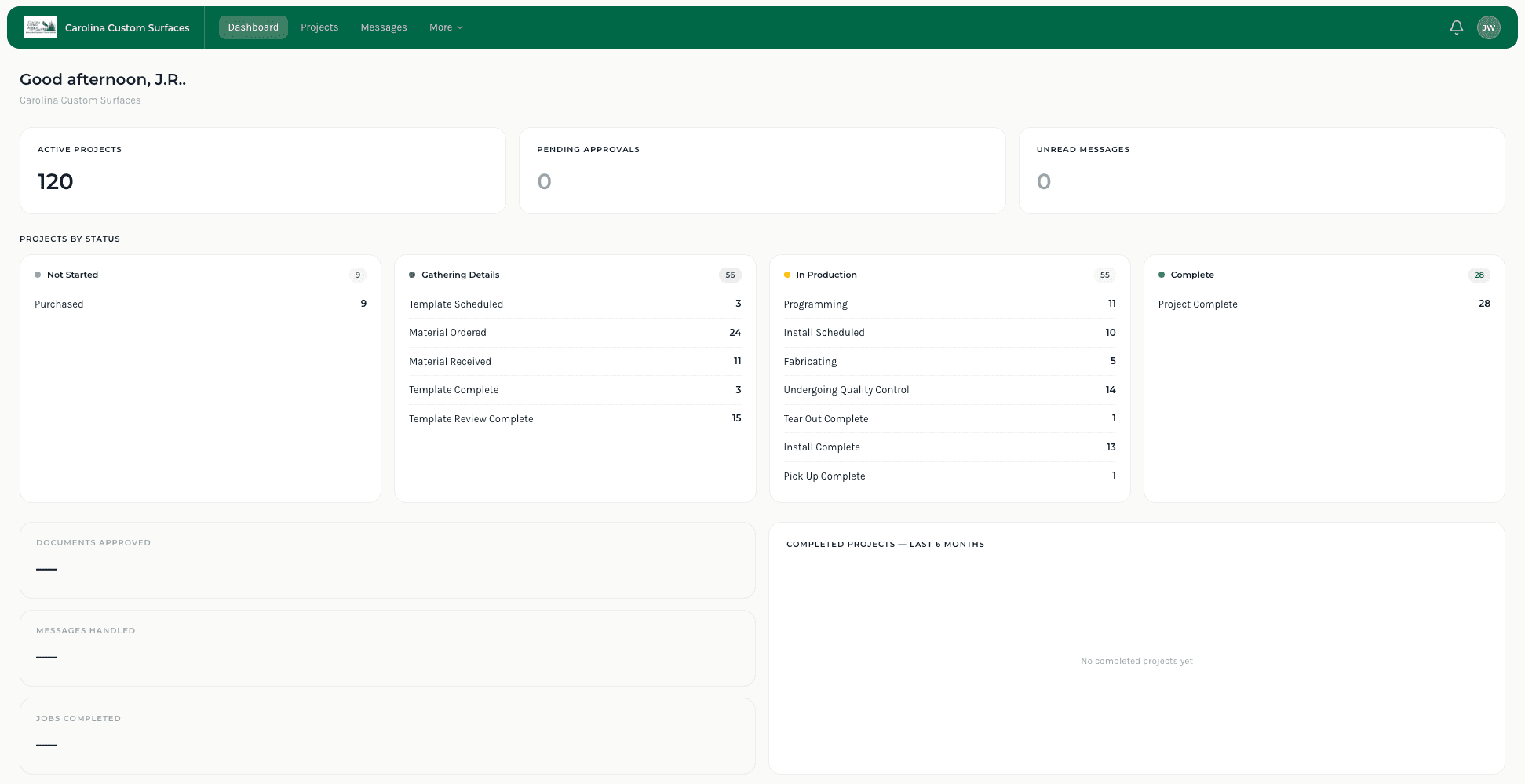Open the Active Projects card

(x=262, y=170)
